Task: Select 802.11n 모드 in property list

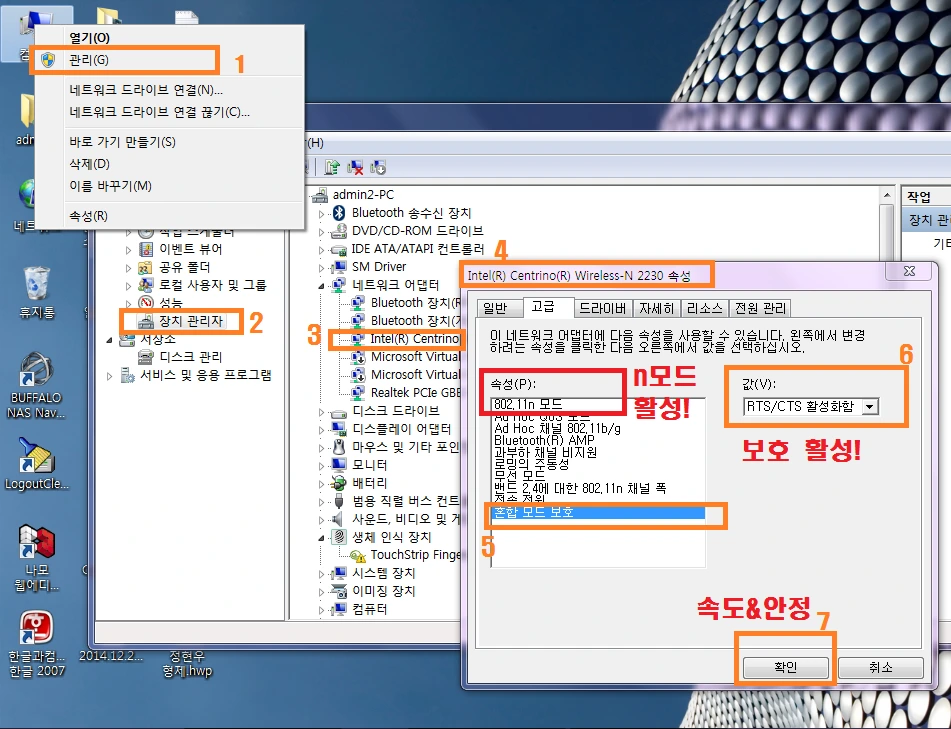Action: pyautogui.click(x=528, y=404)
